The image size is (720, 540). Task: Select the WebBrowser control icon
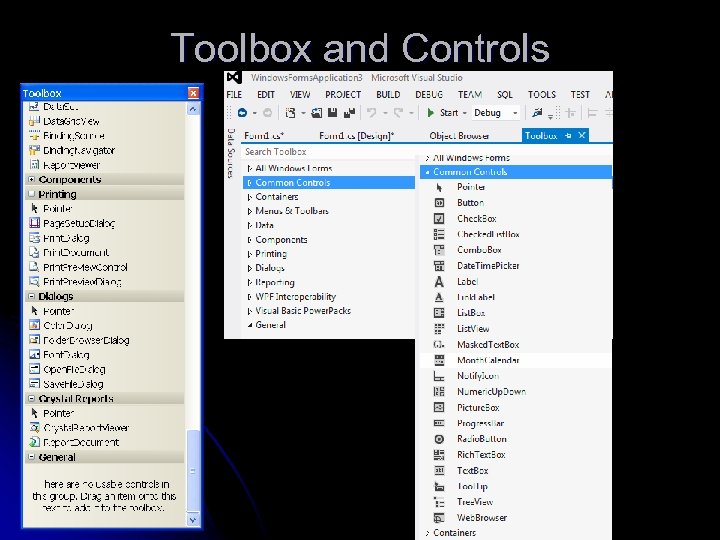tap(439, 518)
